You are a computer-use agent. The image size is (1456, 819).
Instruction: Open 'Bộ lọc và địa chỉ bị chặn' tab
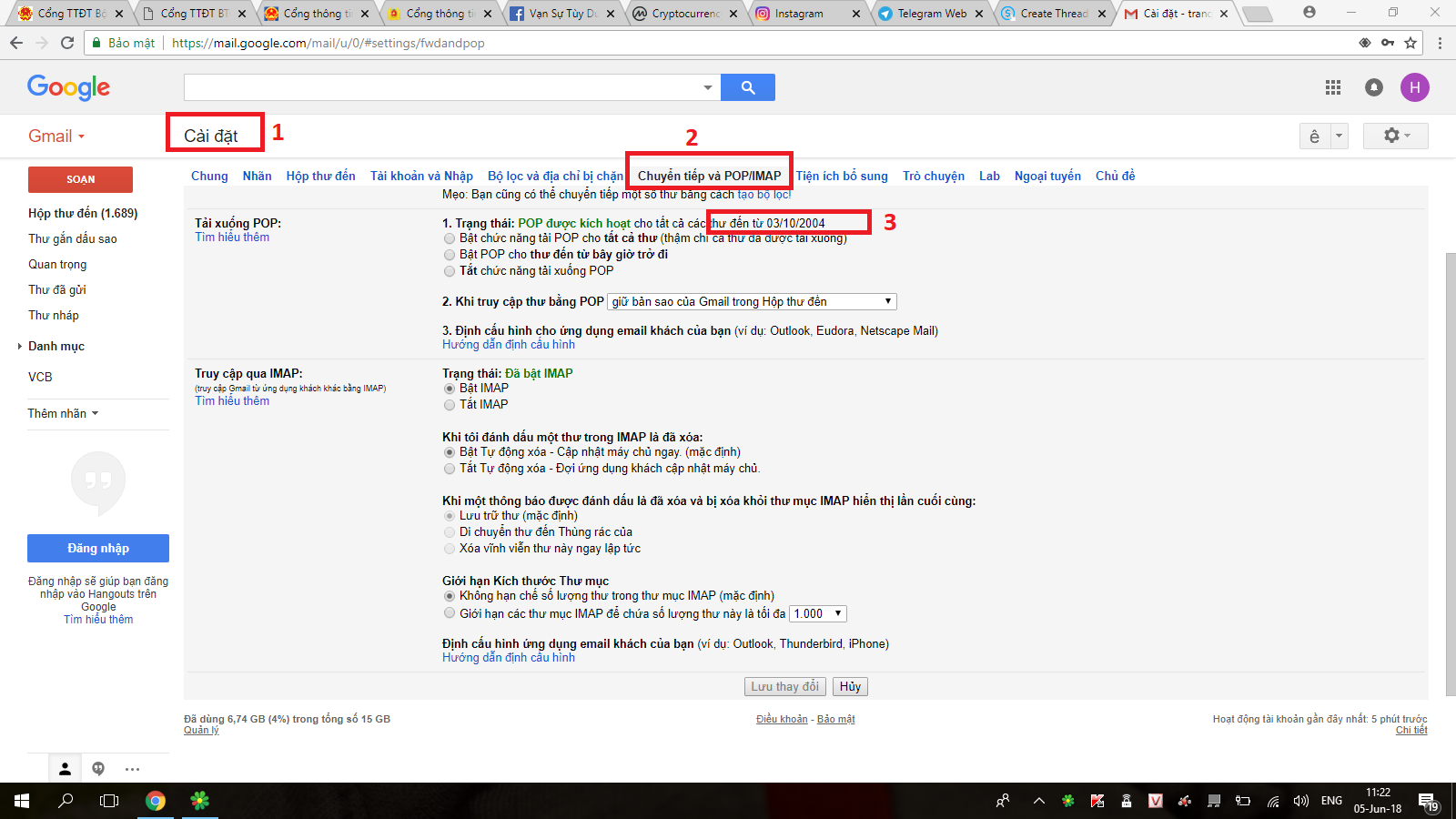(556, 176)
